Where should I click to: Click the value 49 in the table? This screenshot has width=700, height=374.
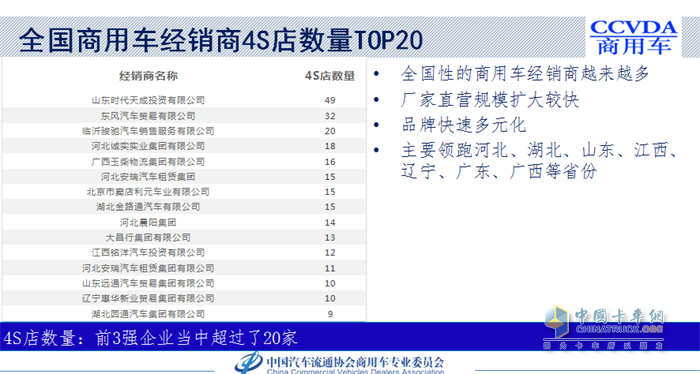coord(330,100)
